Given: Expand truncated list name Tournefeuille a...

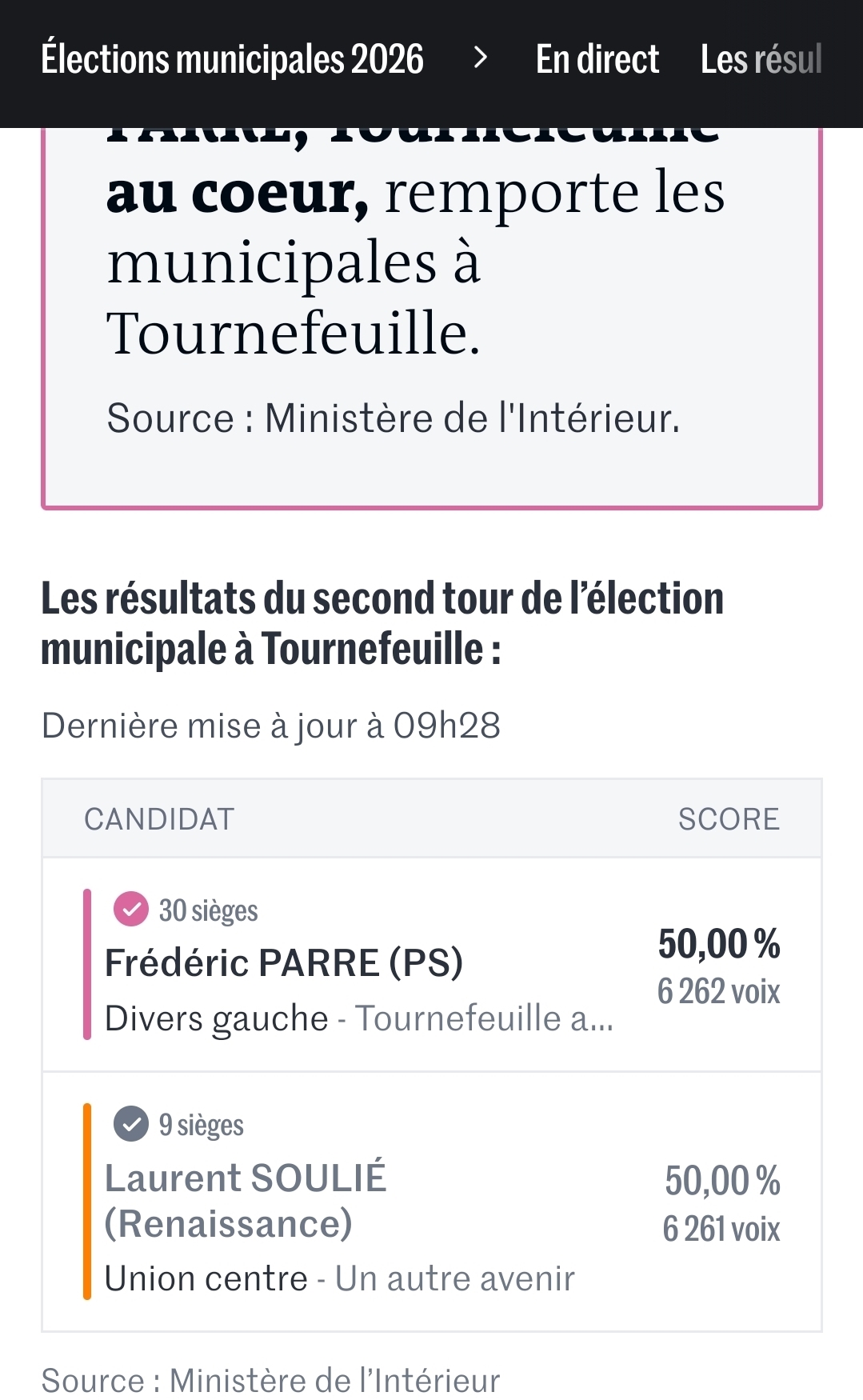Looking at the screenshot, I should (484, 1018).
